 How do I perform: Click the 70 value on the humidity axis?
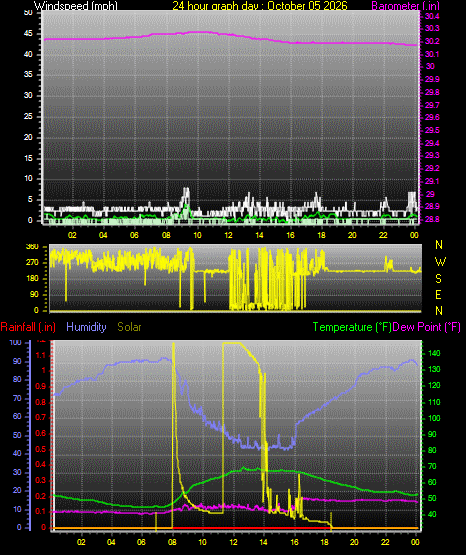[17, 398]
